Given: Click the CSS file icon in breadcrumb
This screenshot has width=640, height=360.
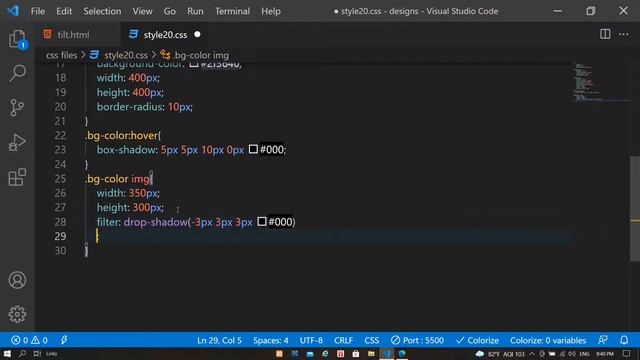Looking at the screenshot, I should tap(94, 55).
